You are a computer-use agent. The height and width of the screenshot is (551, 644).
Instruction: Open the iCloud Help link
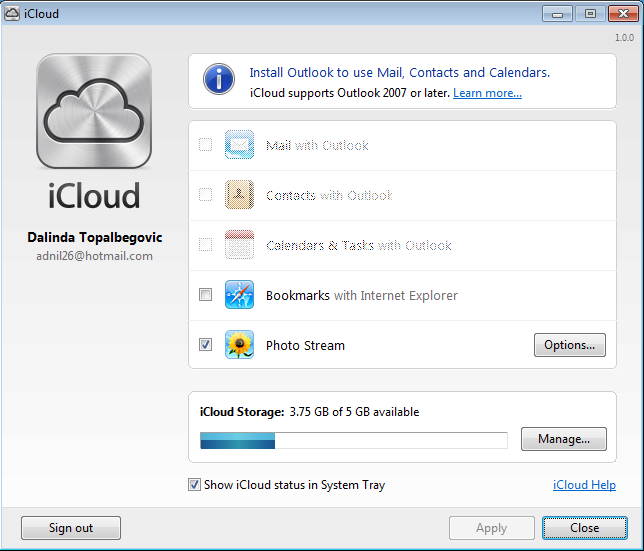tap(584, 485)
